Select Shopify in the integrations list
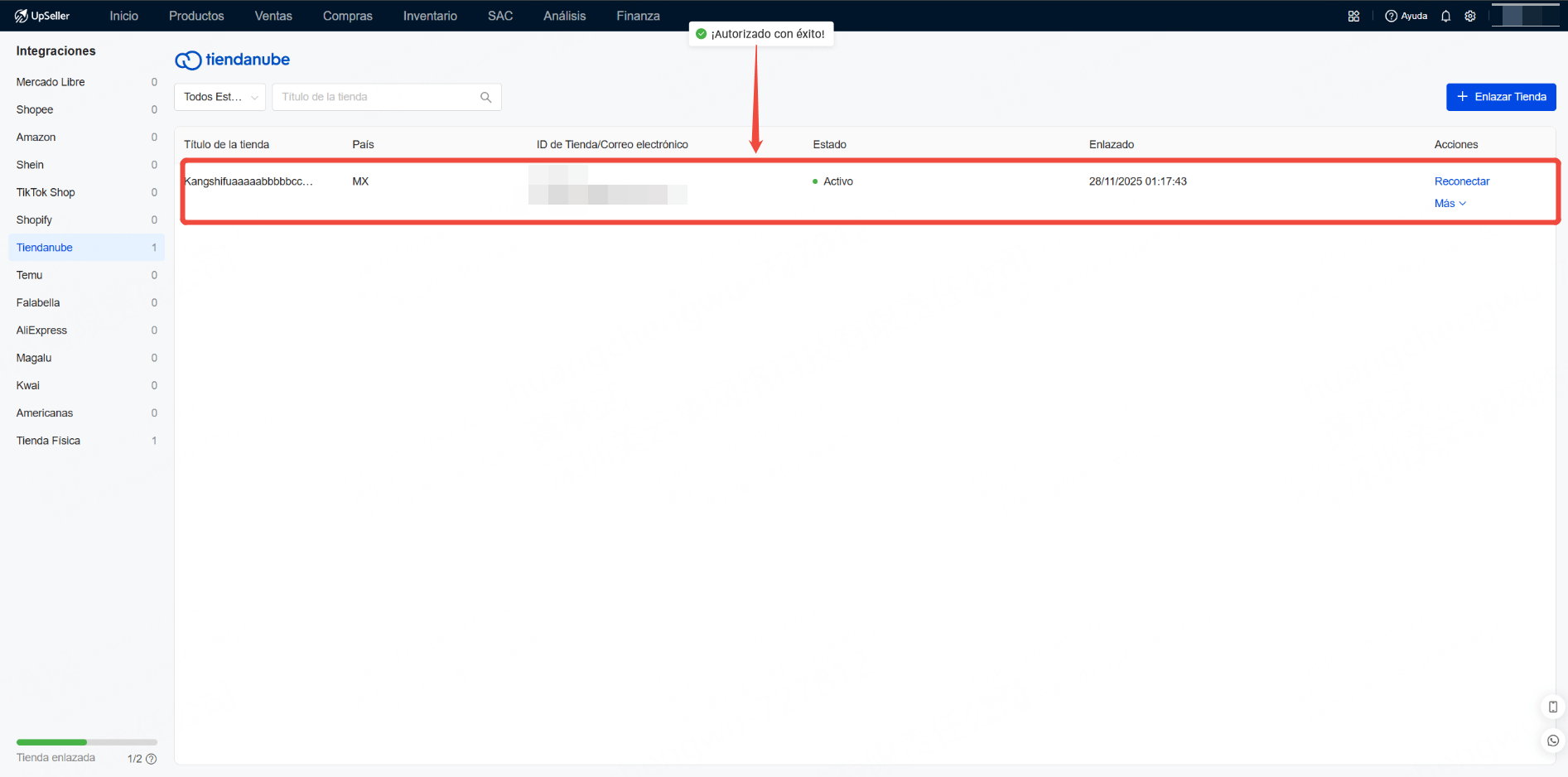 [34, 220]
